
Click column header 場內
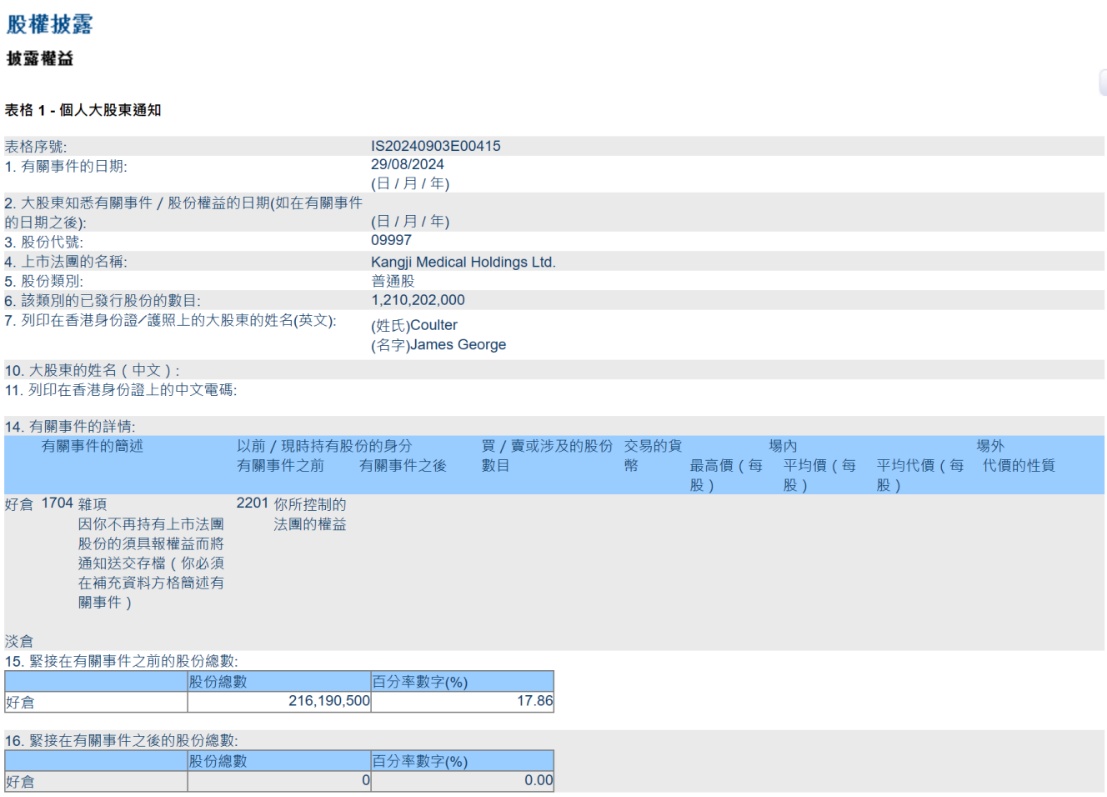click(783, 446)
